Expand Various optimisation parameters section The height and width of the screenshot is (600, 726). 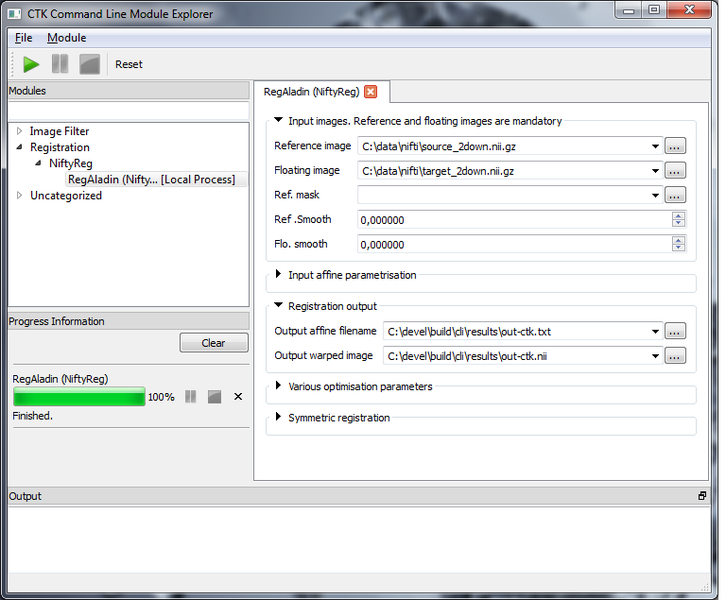pos(279,387)
